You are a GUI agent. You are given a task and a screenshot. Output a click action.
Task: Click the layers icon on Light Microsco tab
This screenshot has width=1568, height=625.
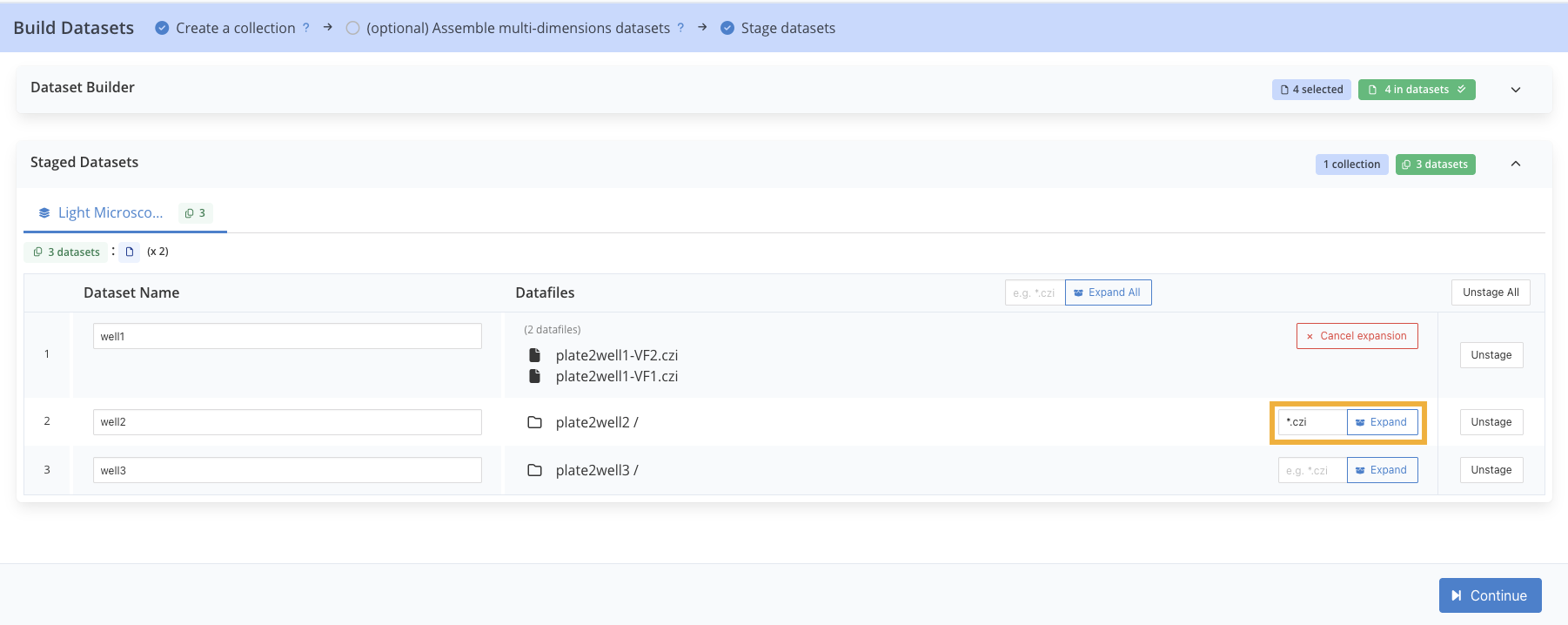pos(44,212)
